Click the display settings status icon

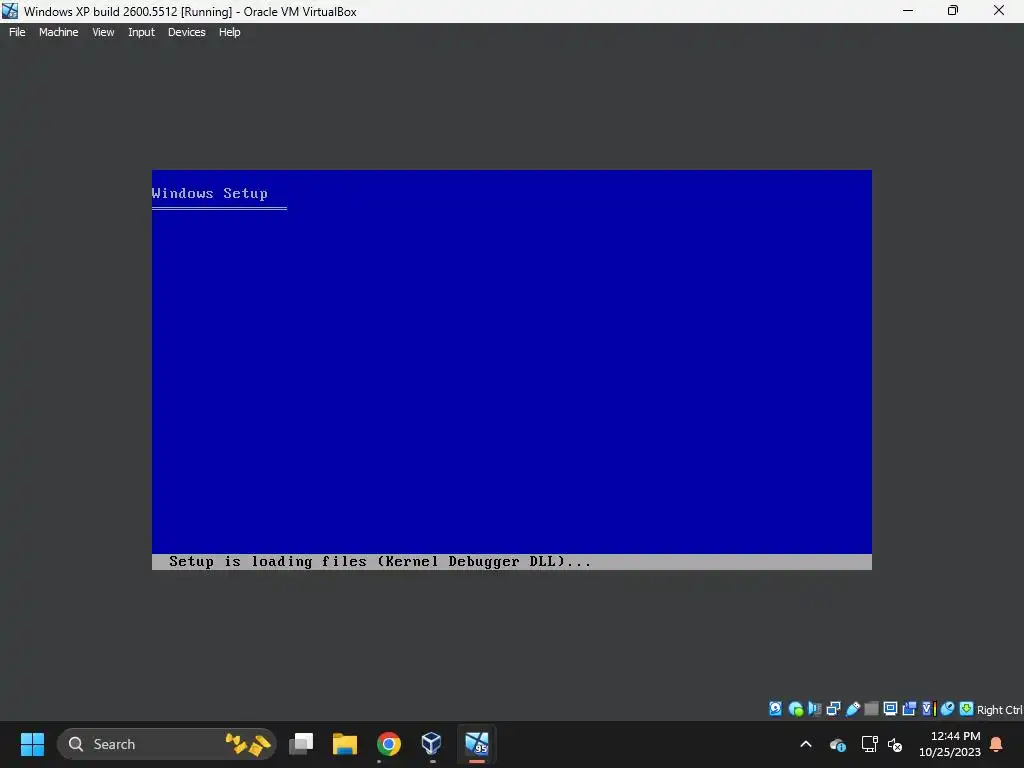[x=890, y=709]
